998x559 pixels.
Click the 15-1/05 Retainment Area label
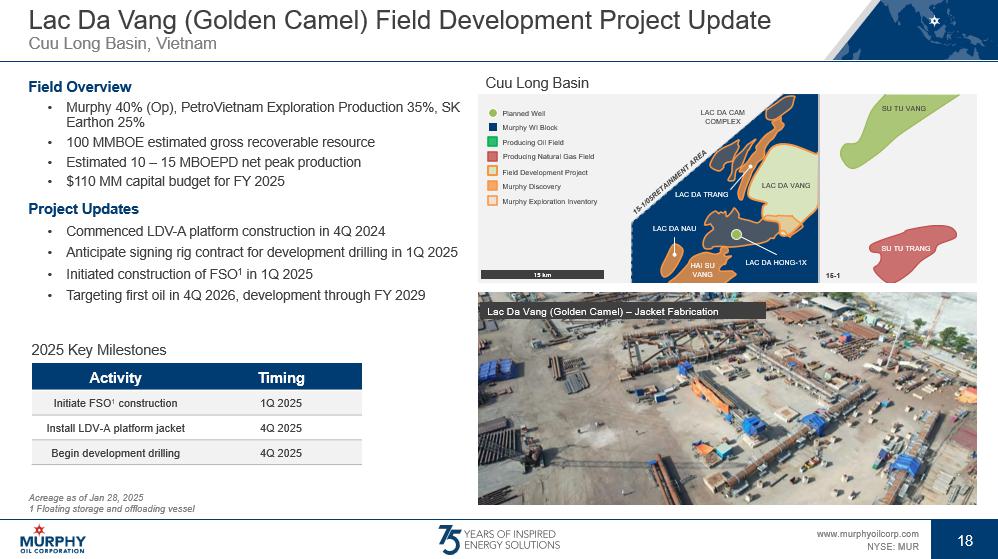pyautogui.click(x=670, y=182)
